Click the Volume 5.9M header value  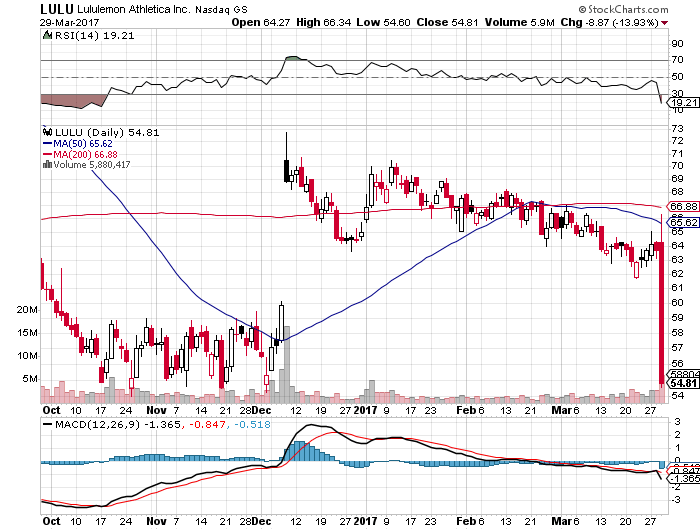[520, 22]
